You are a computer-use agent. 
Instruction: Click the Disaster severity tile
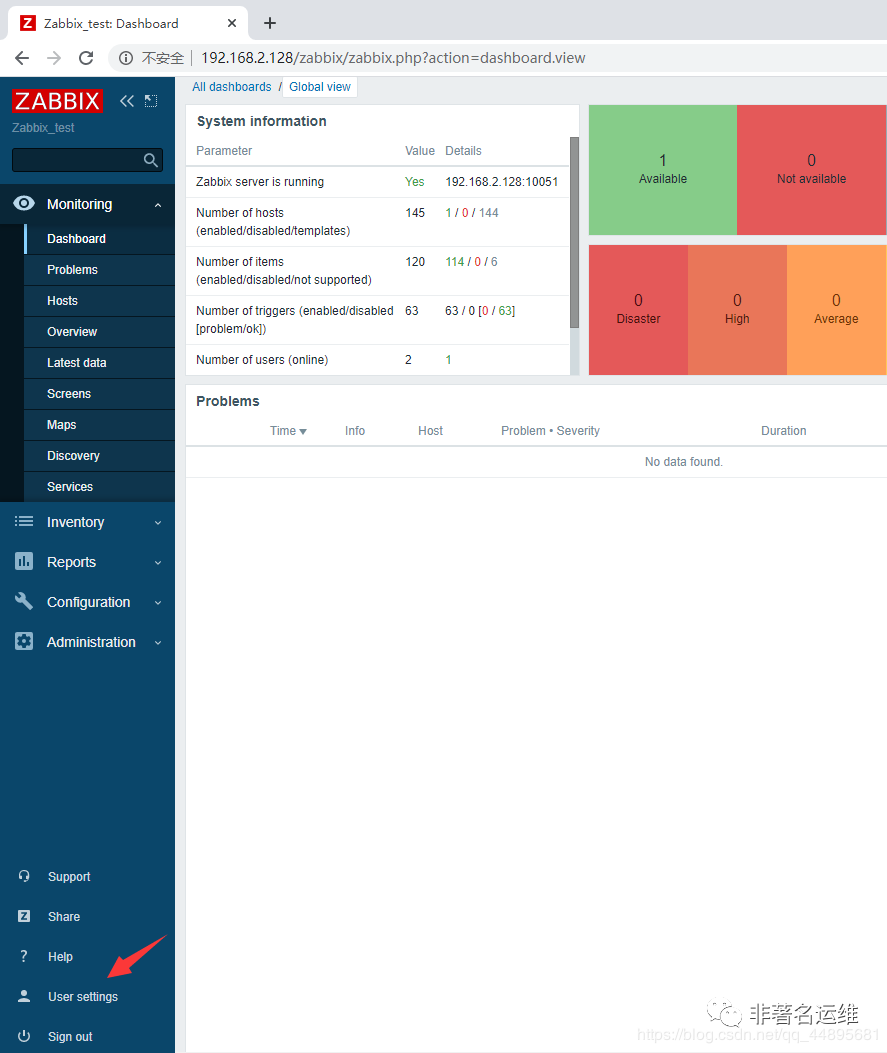click(638, 310)
